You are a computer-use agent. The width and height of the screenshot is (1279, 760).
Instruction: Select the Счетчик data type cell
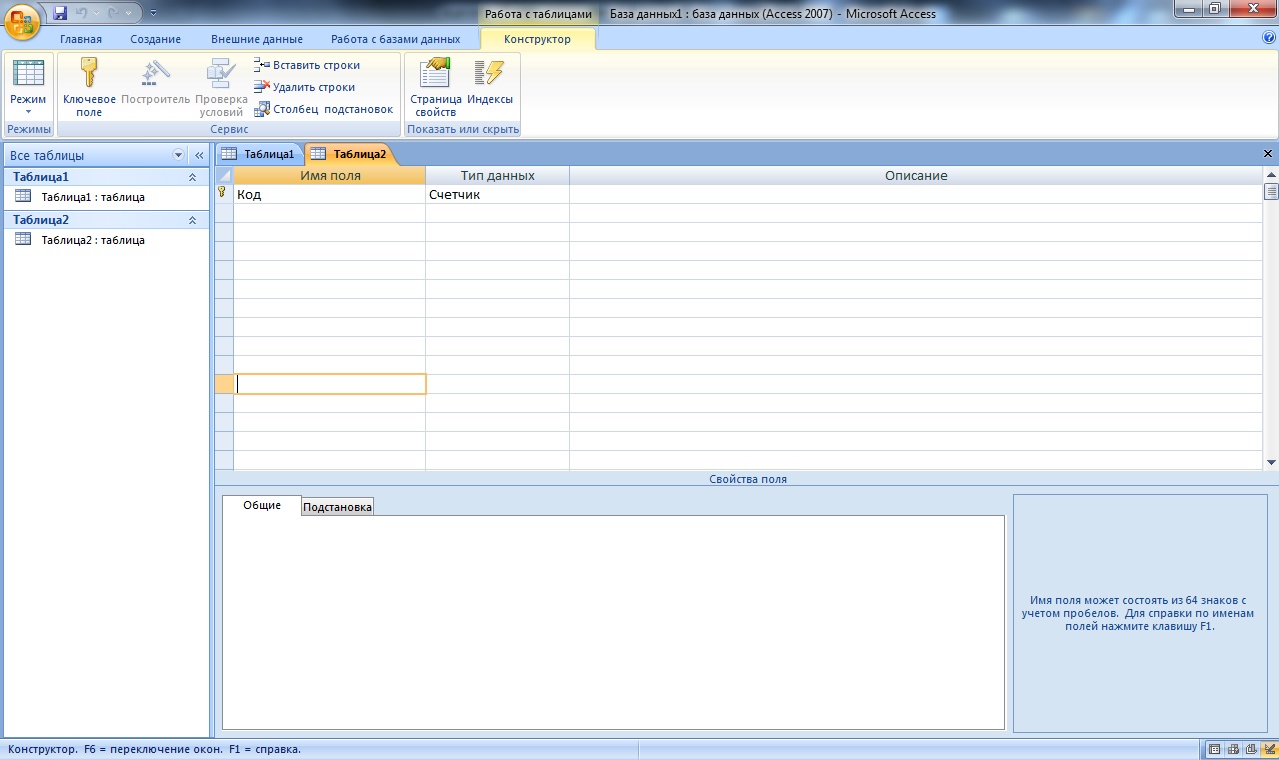[x=497, y=194]
